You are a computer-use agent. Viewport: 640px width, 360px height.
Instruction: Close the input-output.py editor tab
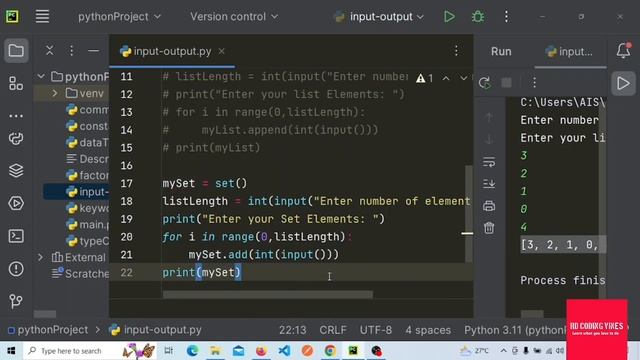(x=222, y=51)
